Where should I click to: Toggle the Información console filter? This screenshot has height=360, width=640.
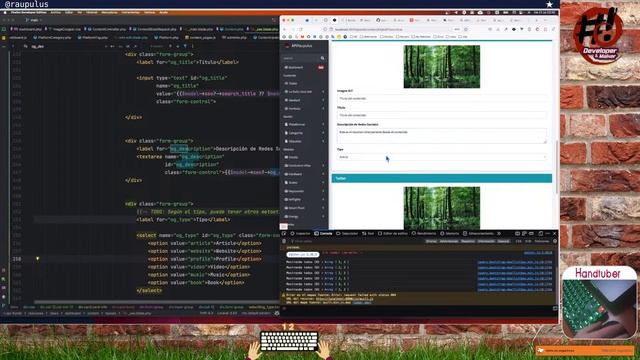486,241
